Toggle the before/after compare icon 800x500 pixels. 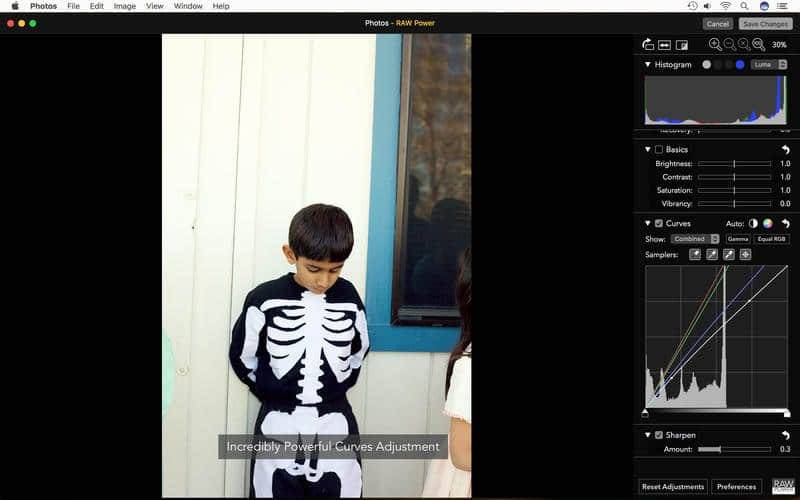(682, 45)
